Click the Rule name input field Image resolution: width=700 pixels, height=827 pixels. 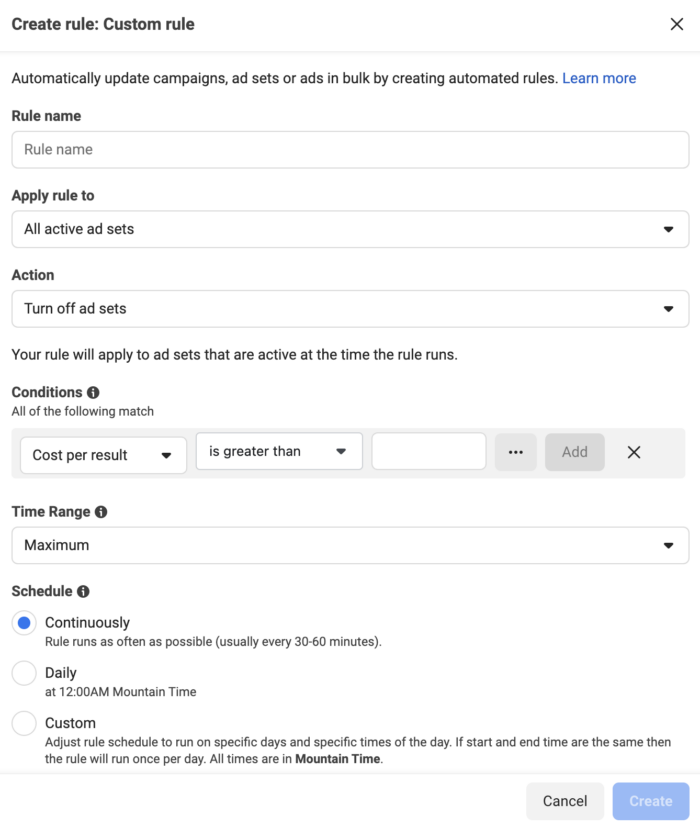pos(350,149)
